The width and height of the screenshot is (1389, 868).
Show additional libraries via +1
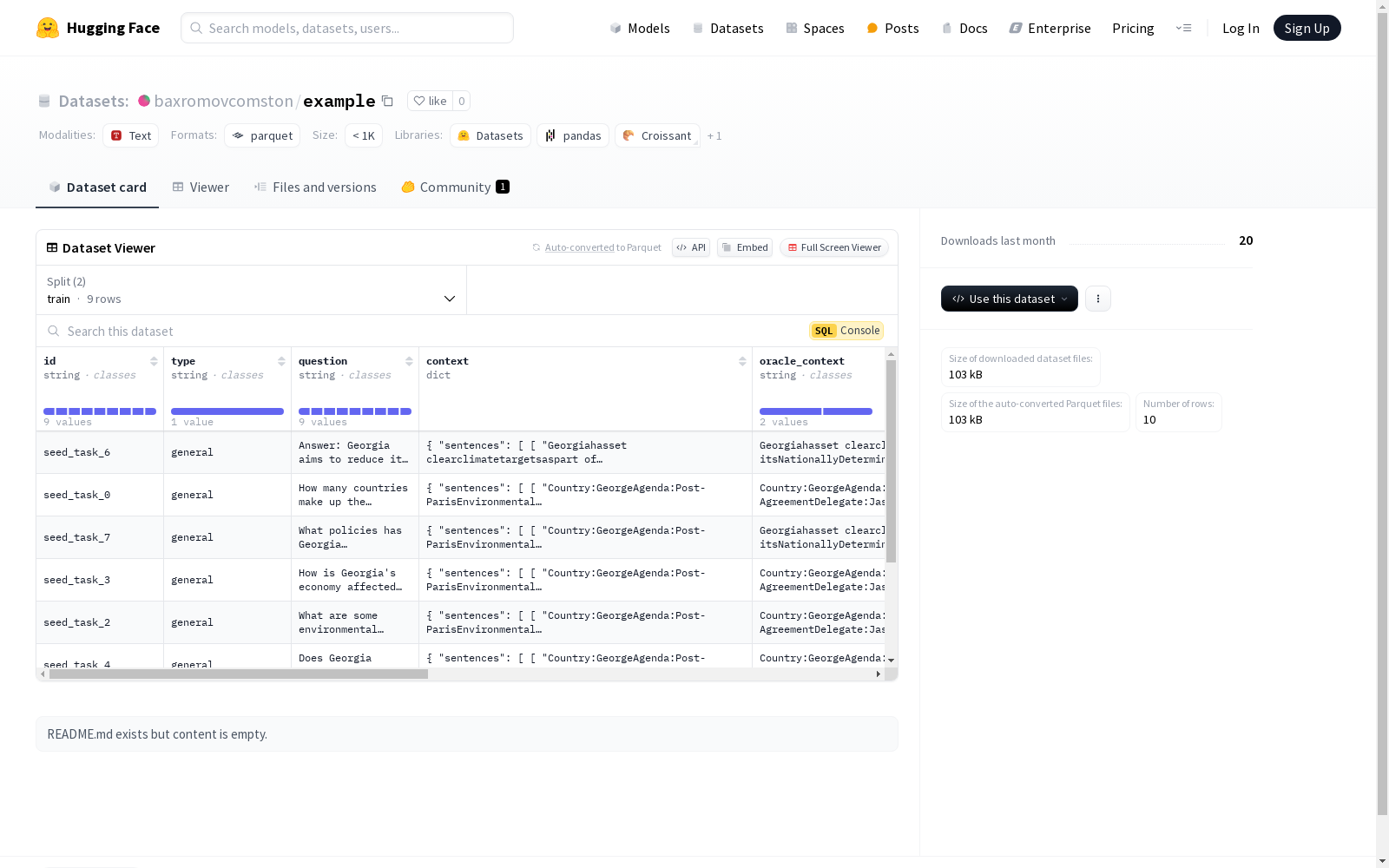coord(714,135)
